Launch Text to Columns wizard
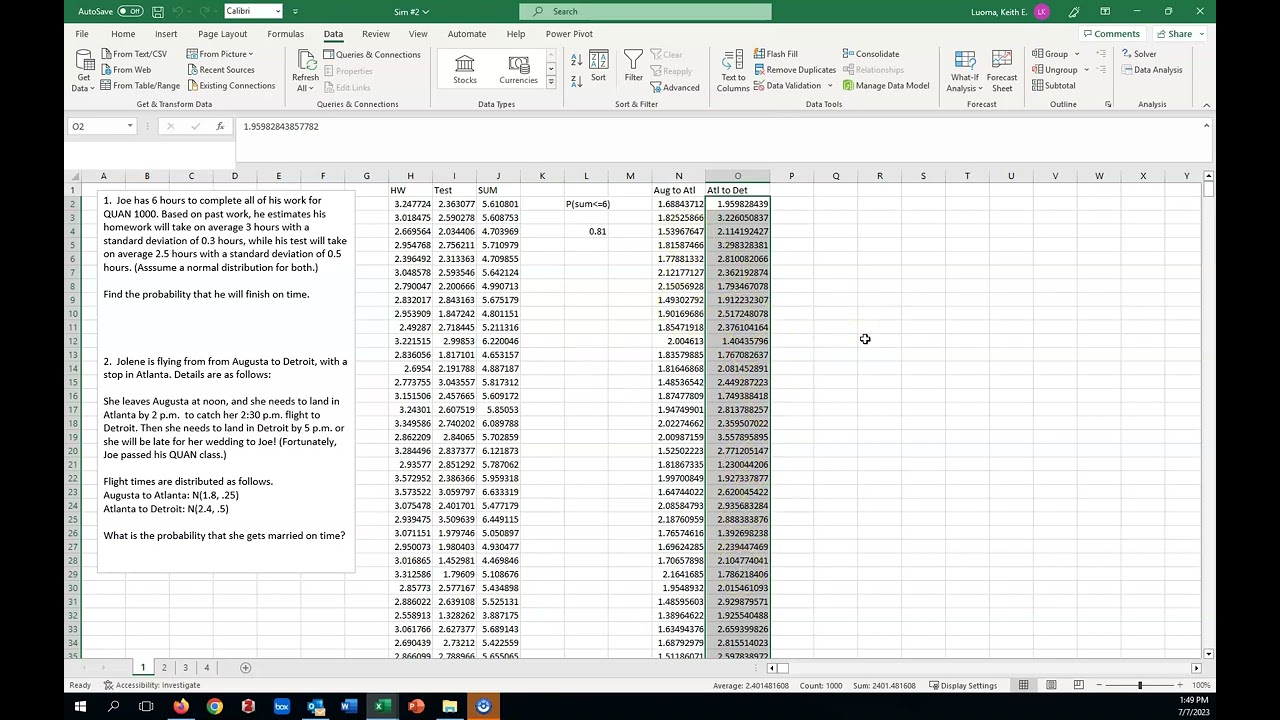Screen dimensions: 1280x720 [733, 70]
